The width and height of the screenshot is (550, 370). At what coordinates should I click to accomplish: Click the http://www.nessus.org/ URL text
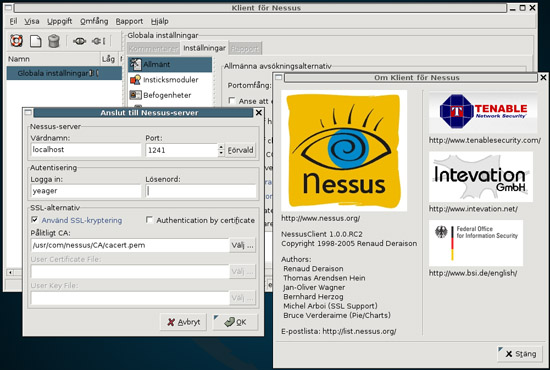(x=321, y=218)
